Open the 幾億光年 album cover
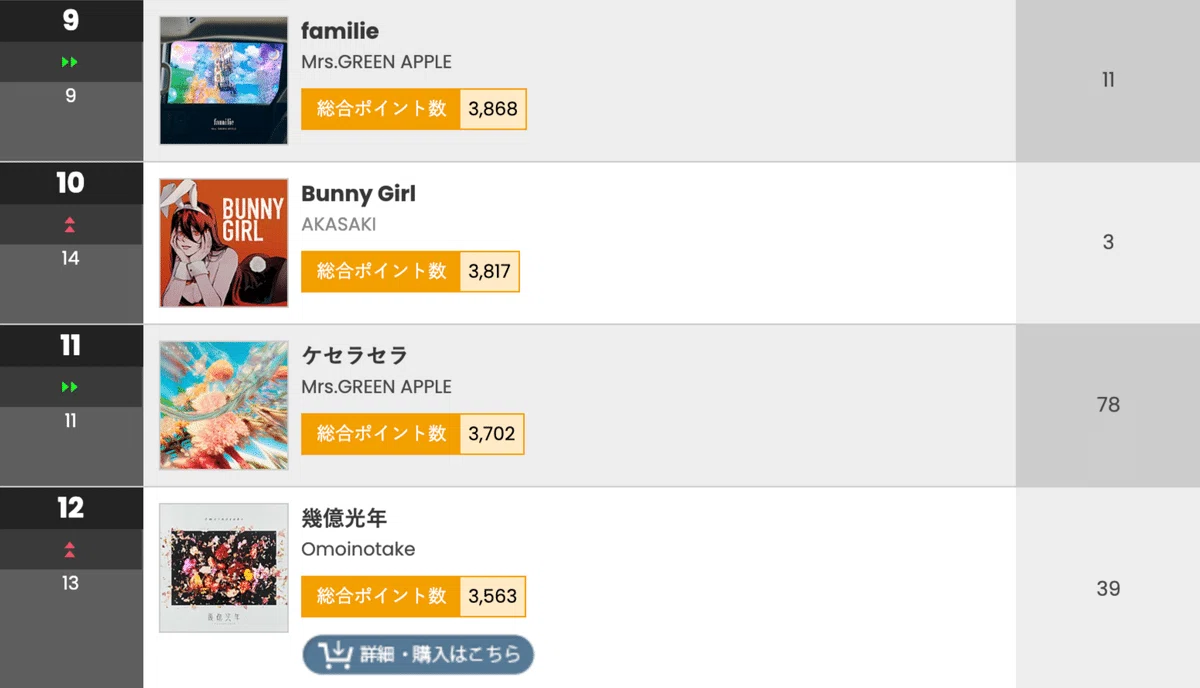Viewport: 1200px width, 688px height. coord(224,568)
